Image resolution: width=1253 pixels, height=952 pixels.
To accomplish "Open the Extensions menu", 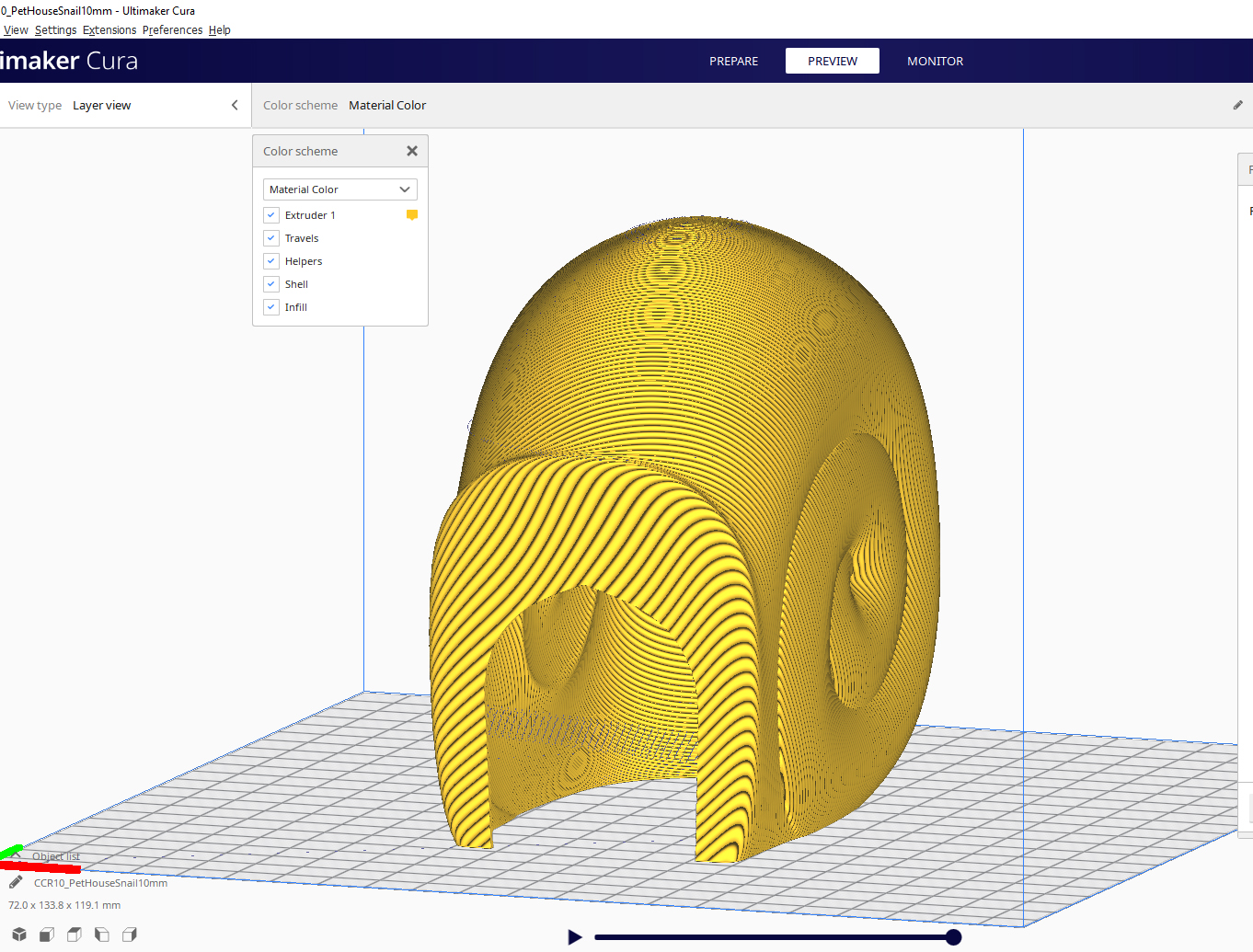I will click(x=109, y=29).
